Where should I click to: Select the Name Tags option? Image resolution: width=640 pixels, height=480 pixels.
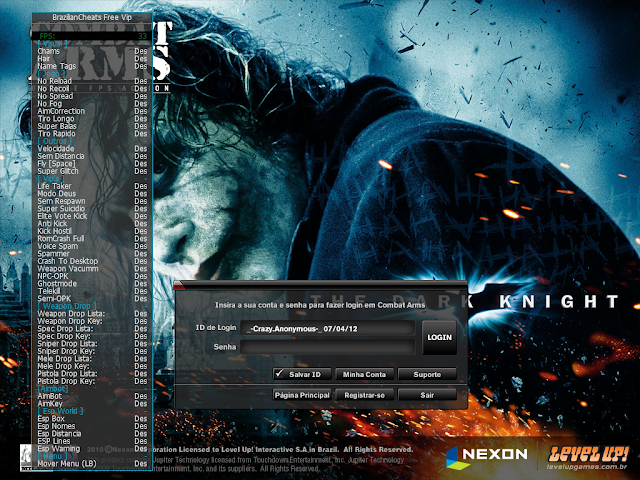click(x=92, y=66)
